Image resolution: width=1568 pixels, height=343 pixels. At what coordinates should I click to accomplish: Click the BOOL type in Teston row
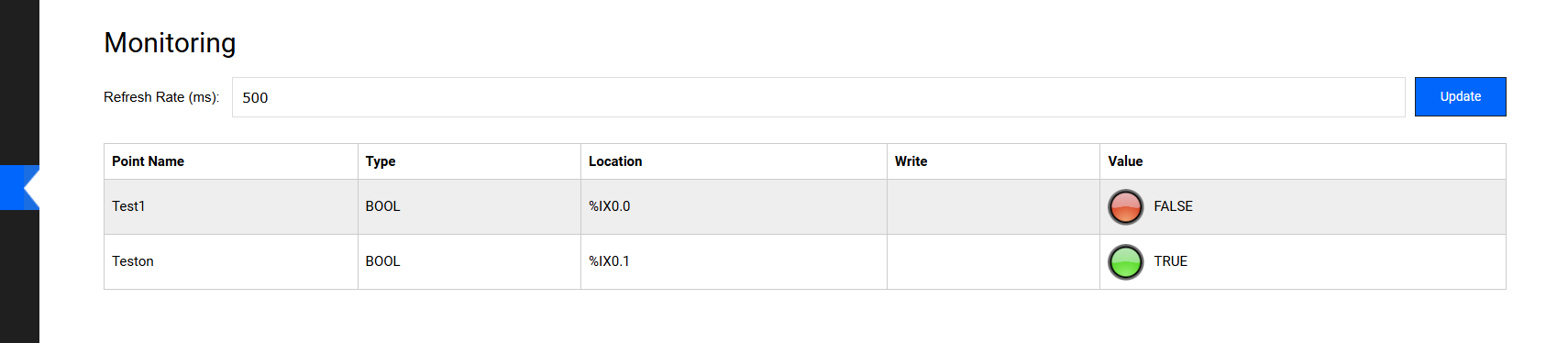click(x=382, y=261)
